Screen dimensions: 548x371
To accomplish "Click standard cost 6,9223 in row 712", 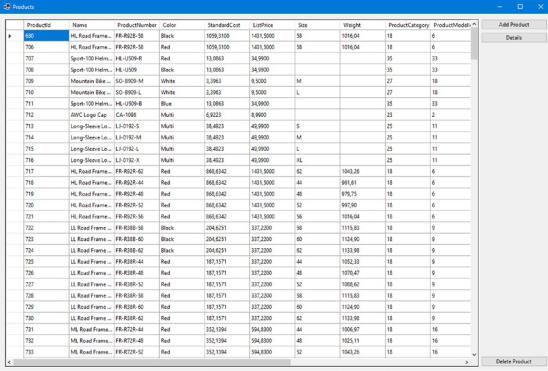I will tap(227, 115).
